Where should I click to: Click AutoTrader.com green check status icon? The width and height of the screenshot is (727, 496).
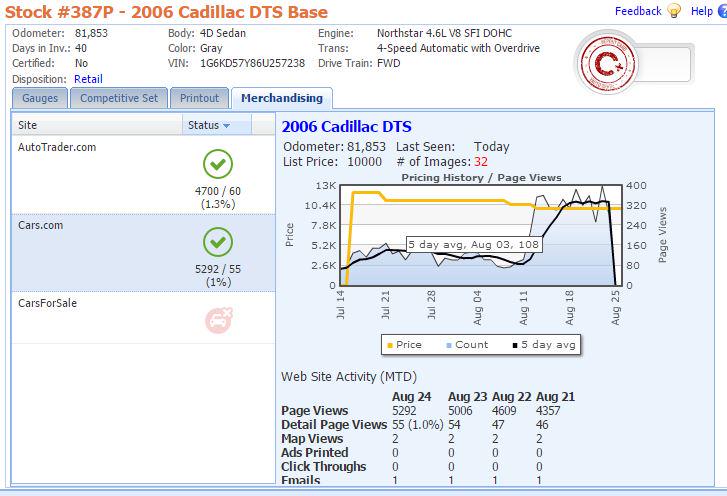tap(218, 164)
